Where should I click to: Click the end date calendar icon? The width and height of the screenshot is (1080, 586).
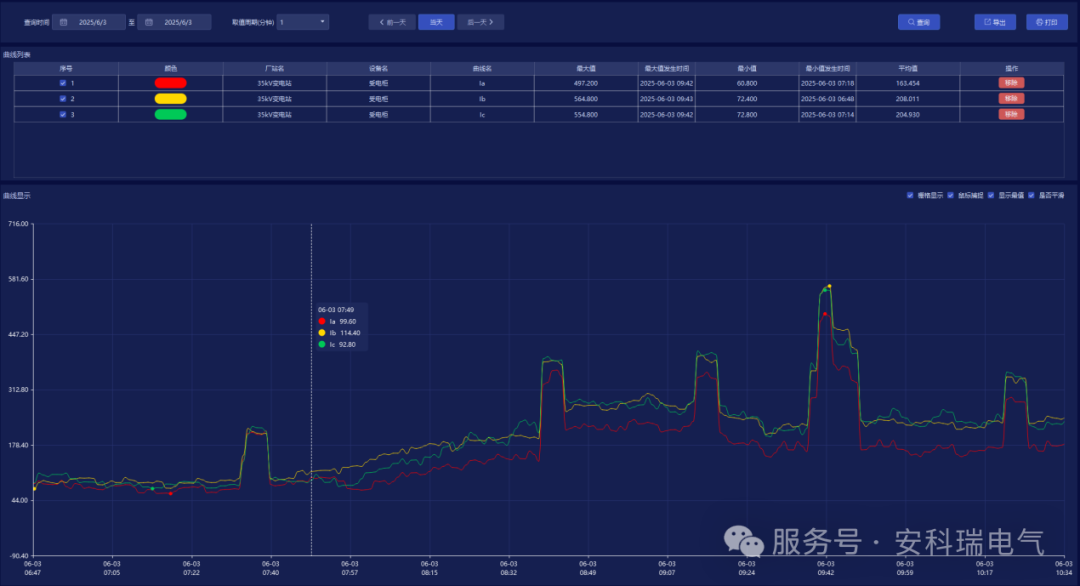(x=149, y=22)
